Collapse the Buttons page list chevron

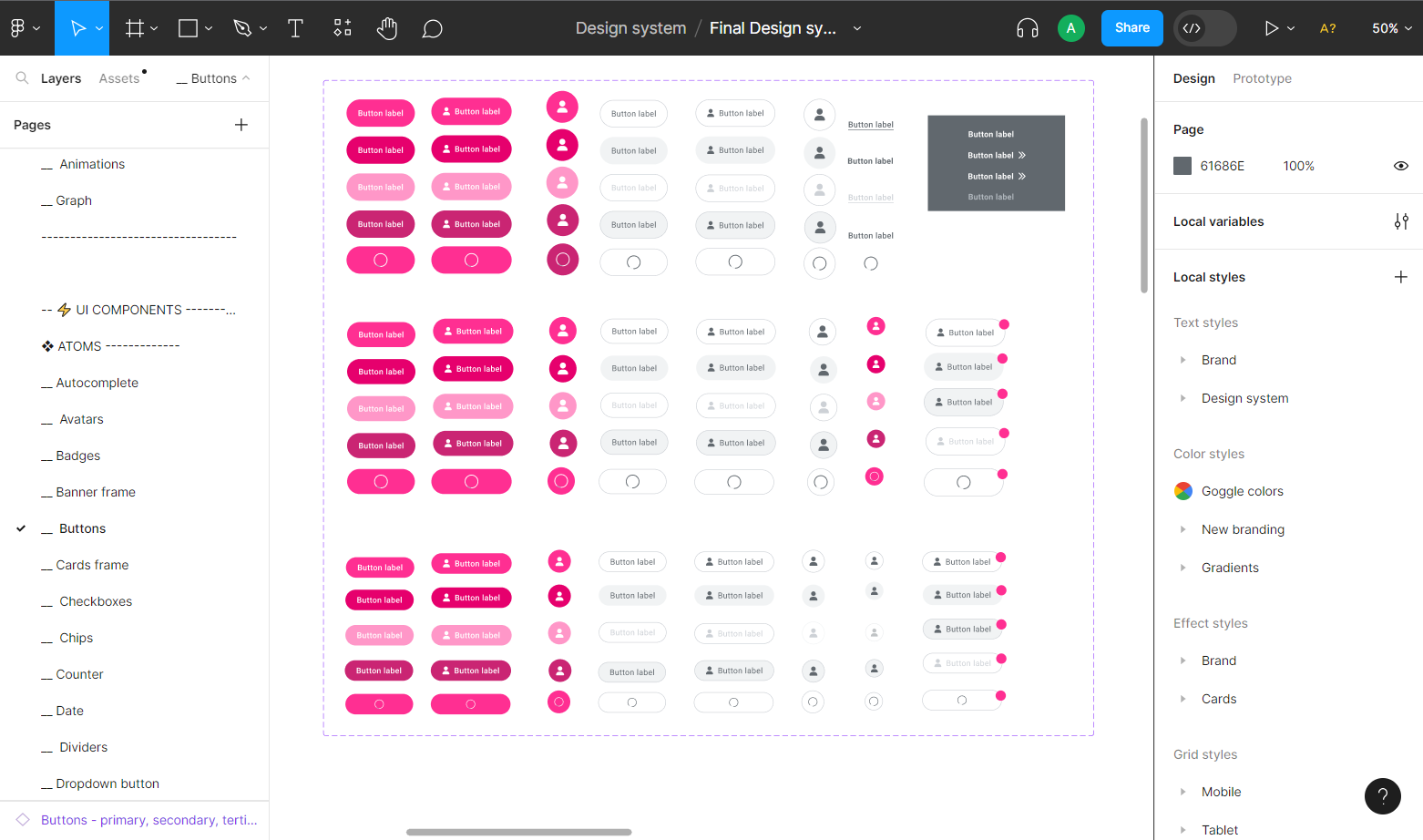246,78
